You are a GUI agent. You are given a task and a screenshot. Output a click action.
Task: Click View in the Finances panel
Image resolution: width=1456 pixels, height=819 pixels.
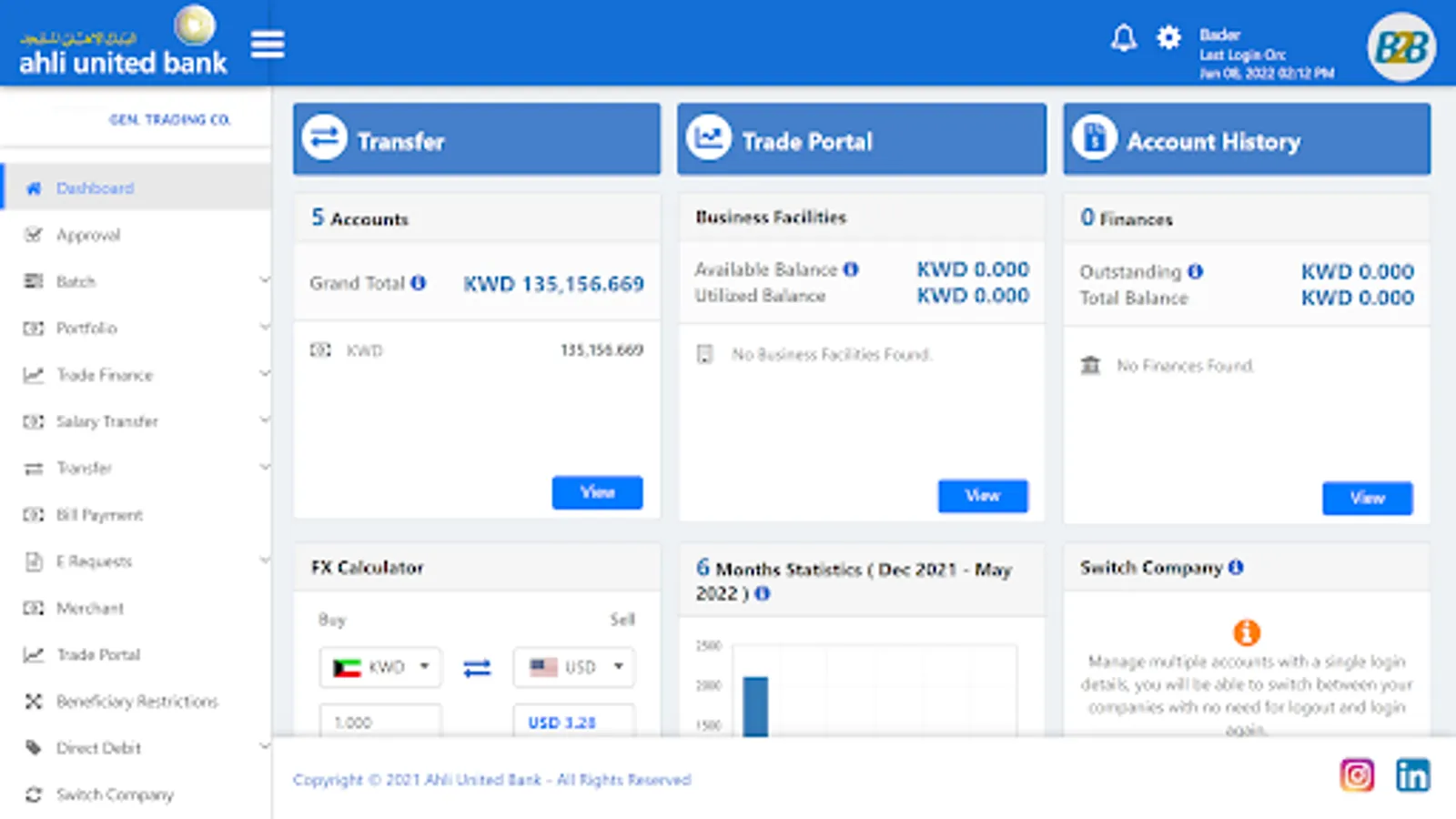(x=1368, y=498)
